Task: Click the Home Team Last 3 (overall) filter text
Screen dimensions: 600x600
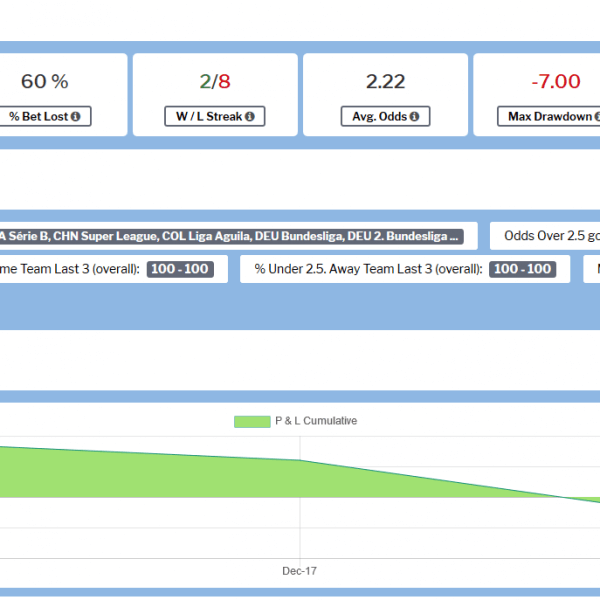Action: [x=70, y=269]
